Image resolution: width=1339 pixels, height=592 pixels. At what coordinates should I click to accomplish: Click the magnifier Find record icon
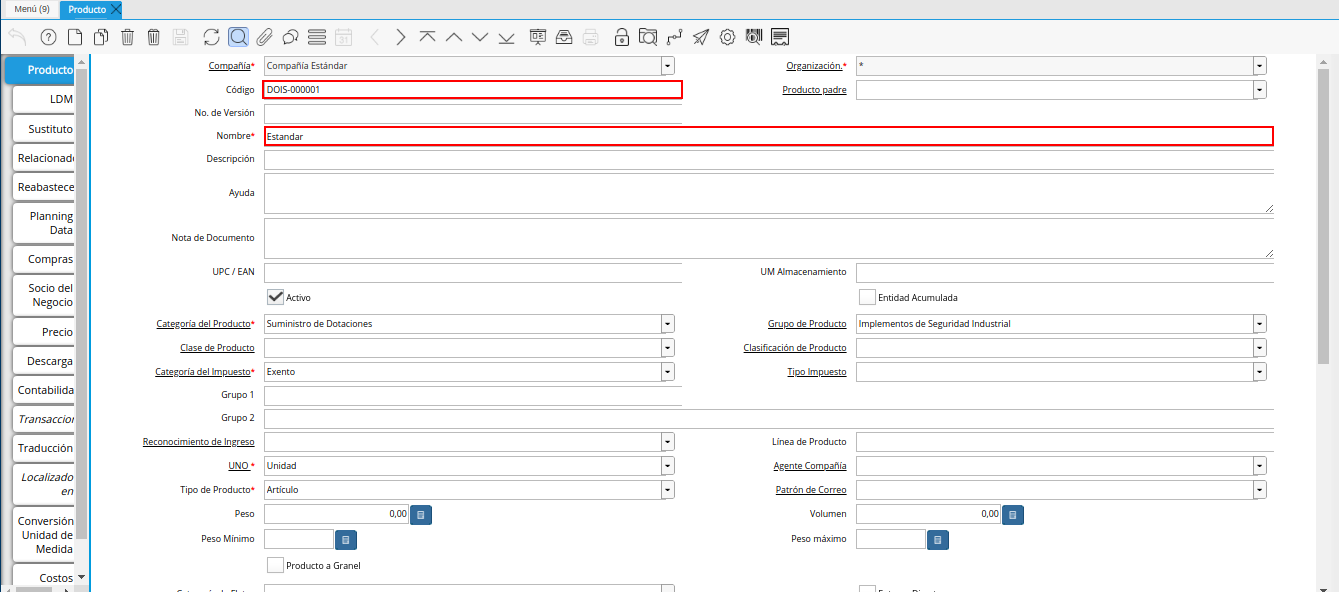(x=238, y=37)
